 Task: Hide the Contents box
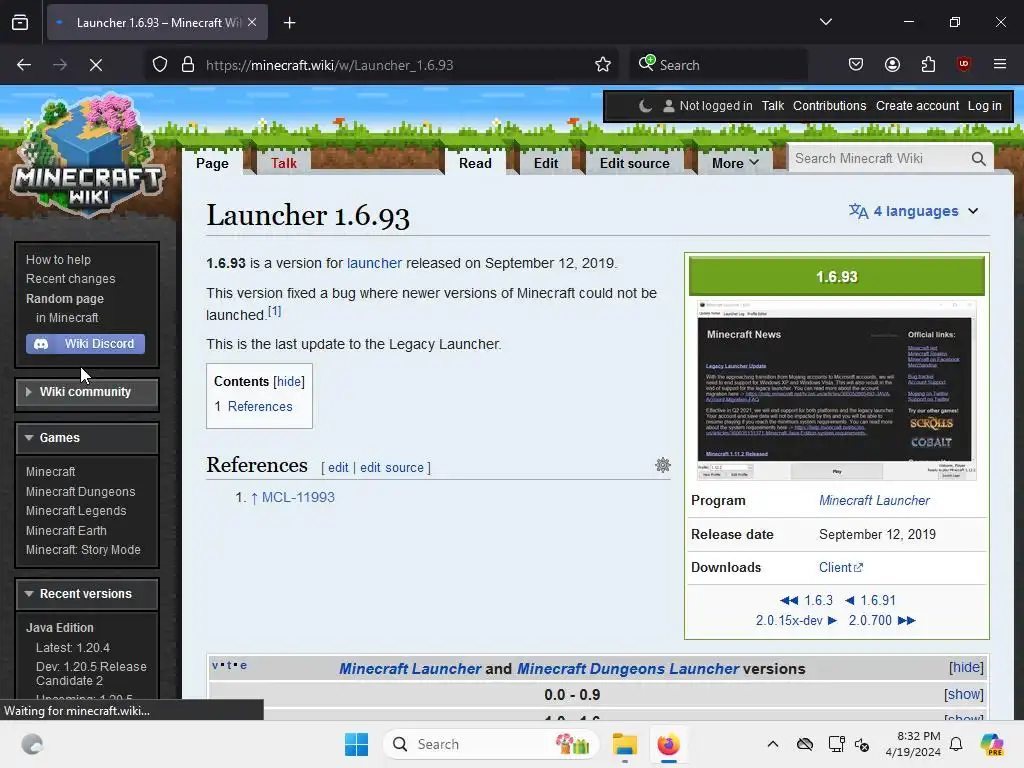click(289, 381)
